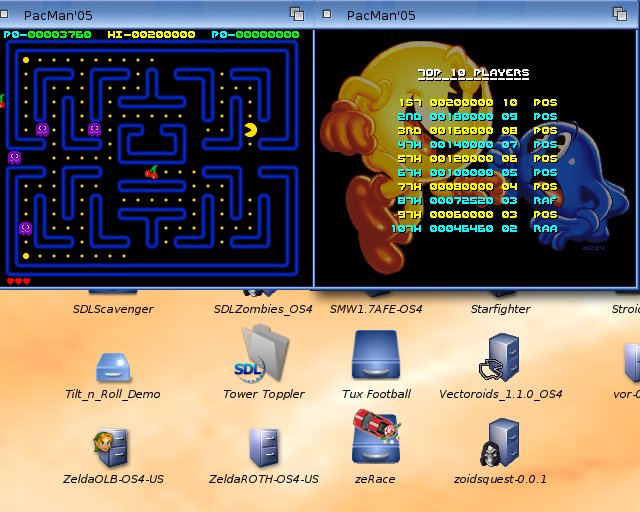Click the HI-00200000 high score display
Viewport: 640px width, 512px height.
[x=151, y=35]
